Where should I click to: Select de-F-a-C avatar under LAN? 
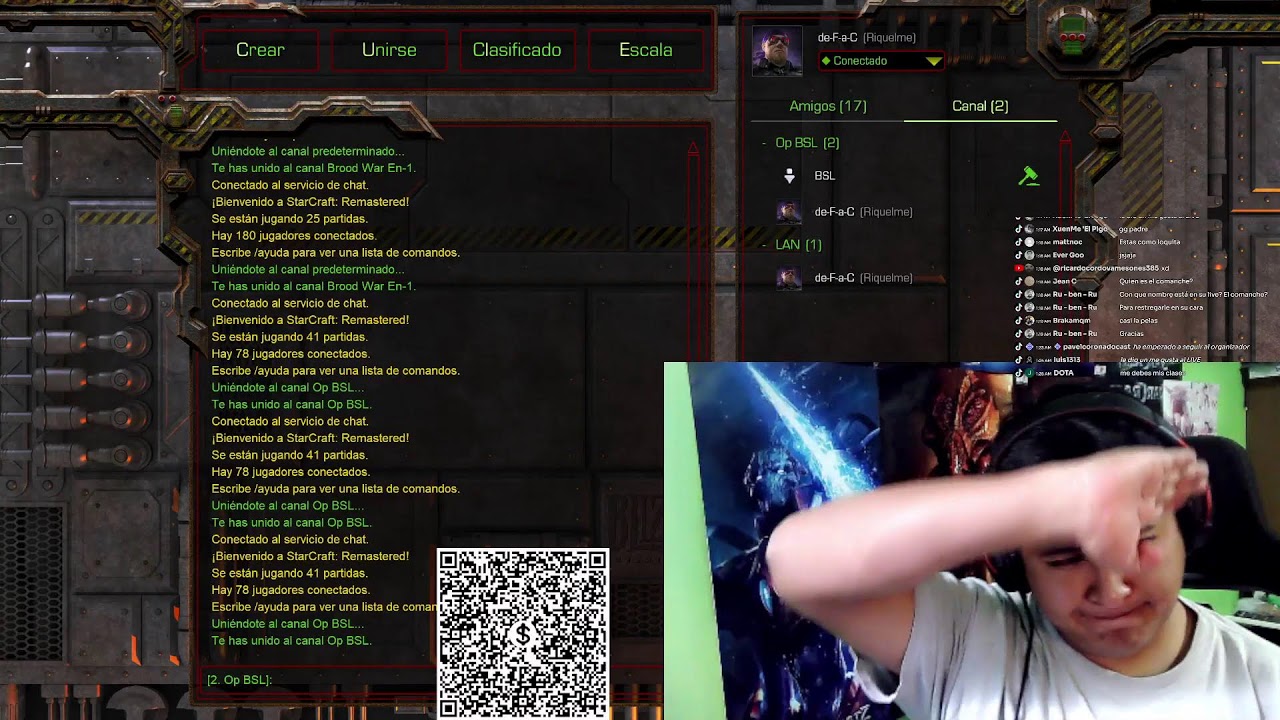click(789, 278)
